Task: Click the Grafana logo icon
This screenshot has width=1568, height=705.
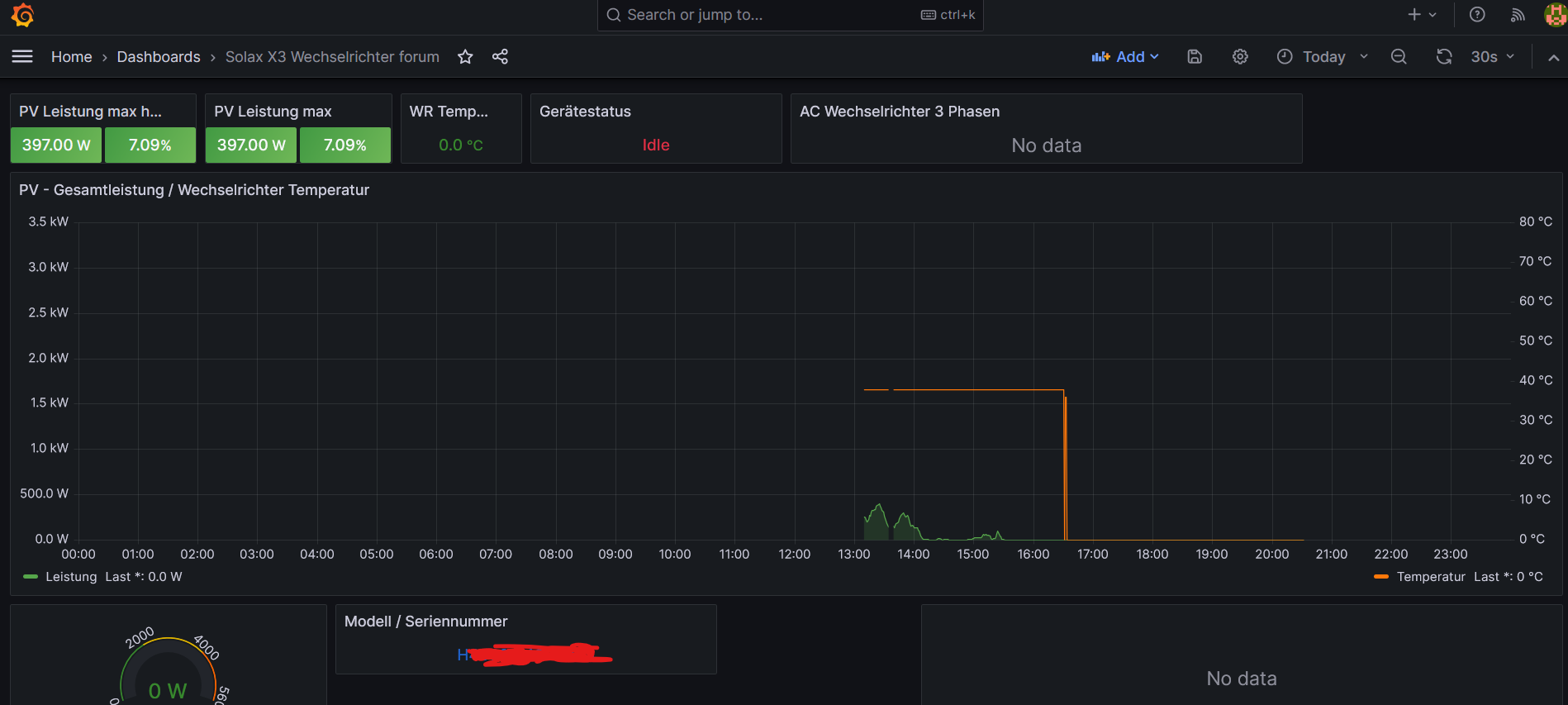Action: point(23,15)
